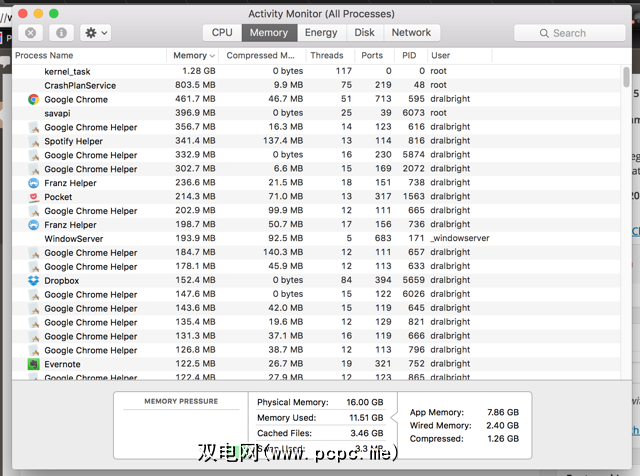Click the 117 threads value
Screen dimensions: 640x476
coord(344,71)
